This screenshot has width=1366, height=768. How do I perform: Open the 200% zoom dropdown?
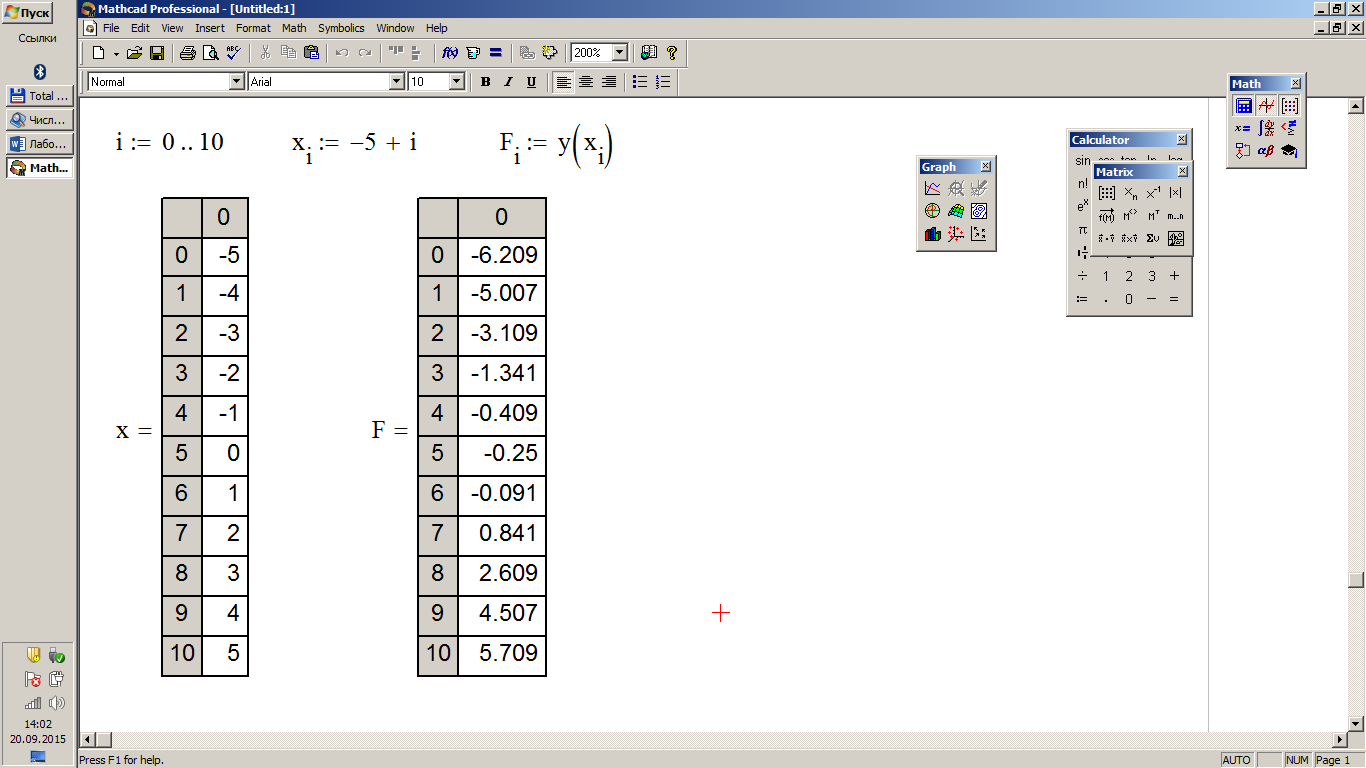coord(620,53)
